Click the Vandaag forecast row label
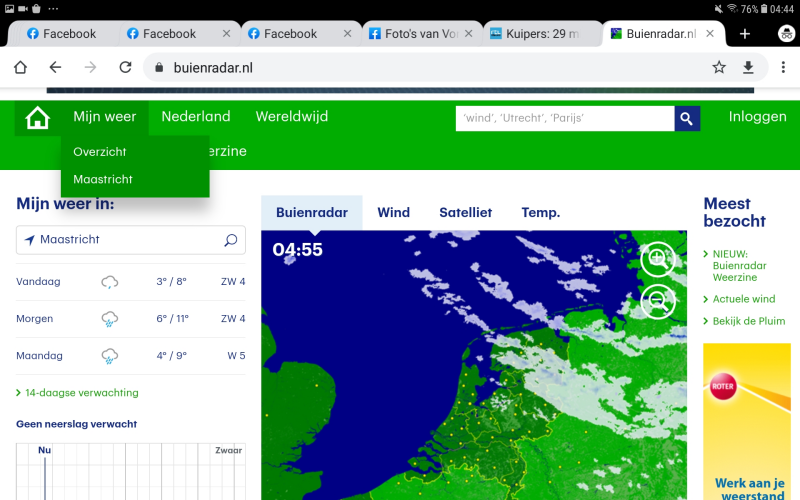Screen dimensions: 800x500 coord(38,282)
